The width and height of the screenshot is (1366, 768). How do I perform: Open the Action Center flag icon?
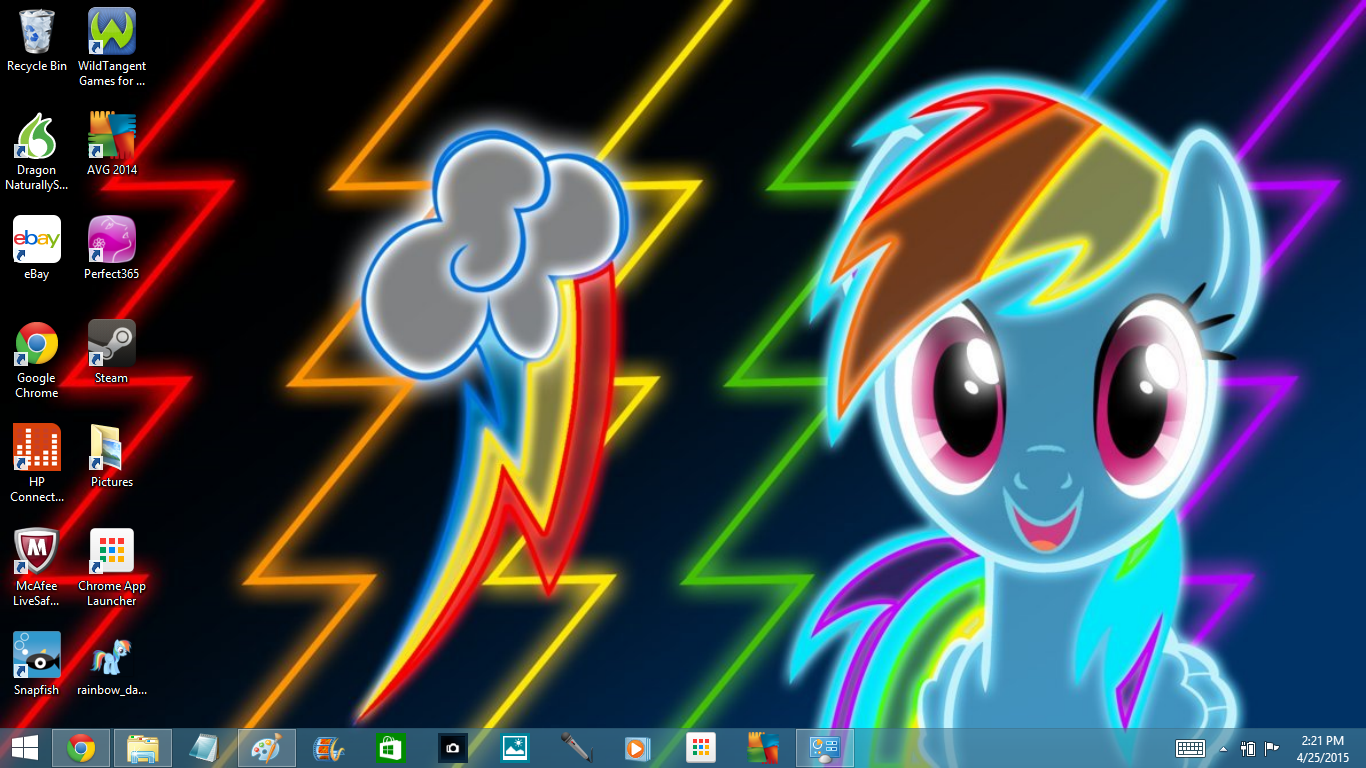[1272, 748]
